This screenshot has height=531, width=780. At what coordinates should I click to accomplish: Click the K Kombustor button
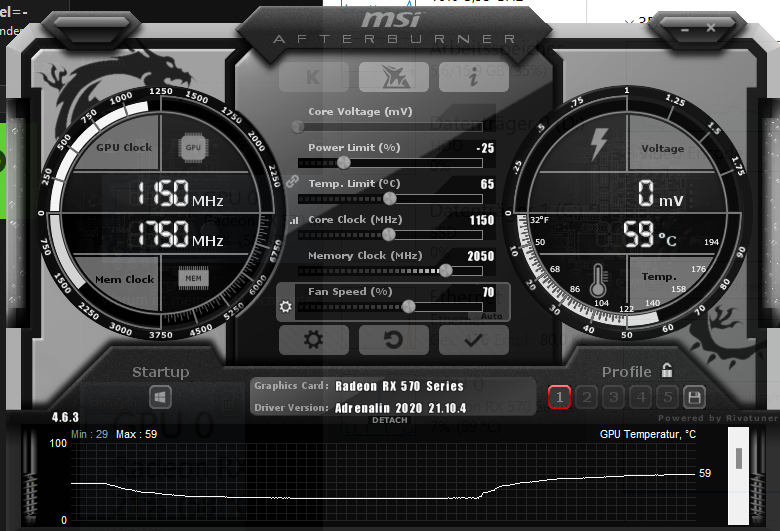point(313,77)
